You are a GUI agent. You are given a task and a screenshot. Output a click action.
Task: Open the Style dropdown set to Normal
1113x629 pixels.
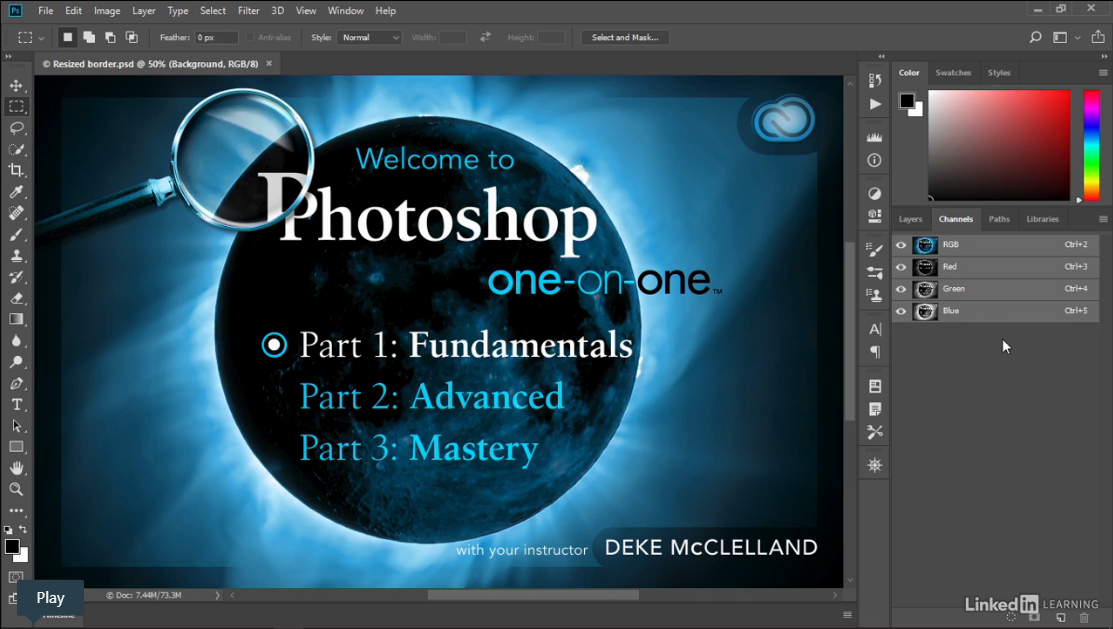370,38
